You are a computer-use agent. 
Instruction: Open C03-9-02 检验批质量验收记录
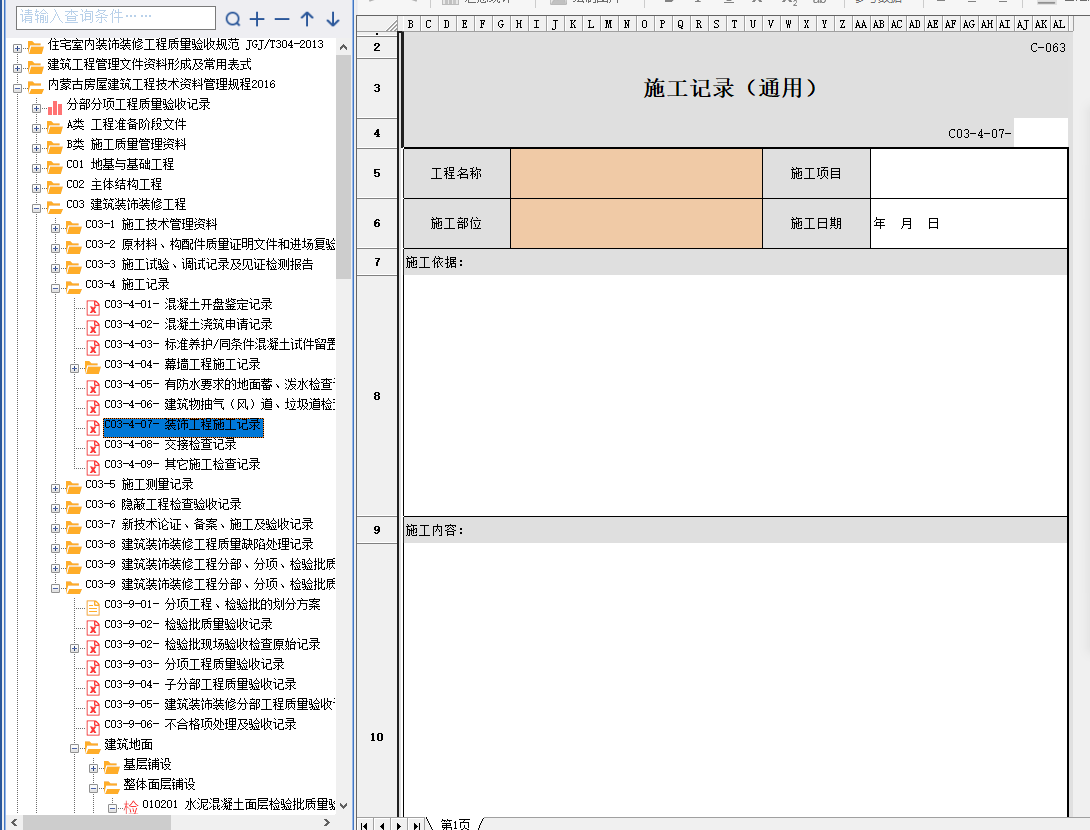188,625
